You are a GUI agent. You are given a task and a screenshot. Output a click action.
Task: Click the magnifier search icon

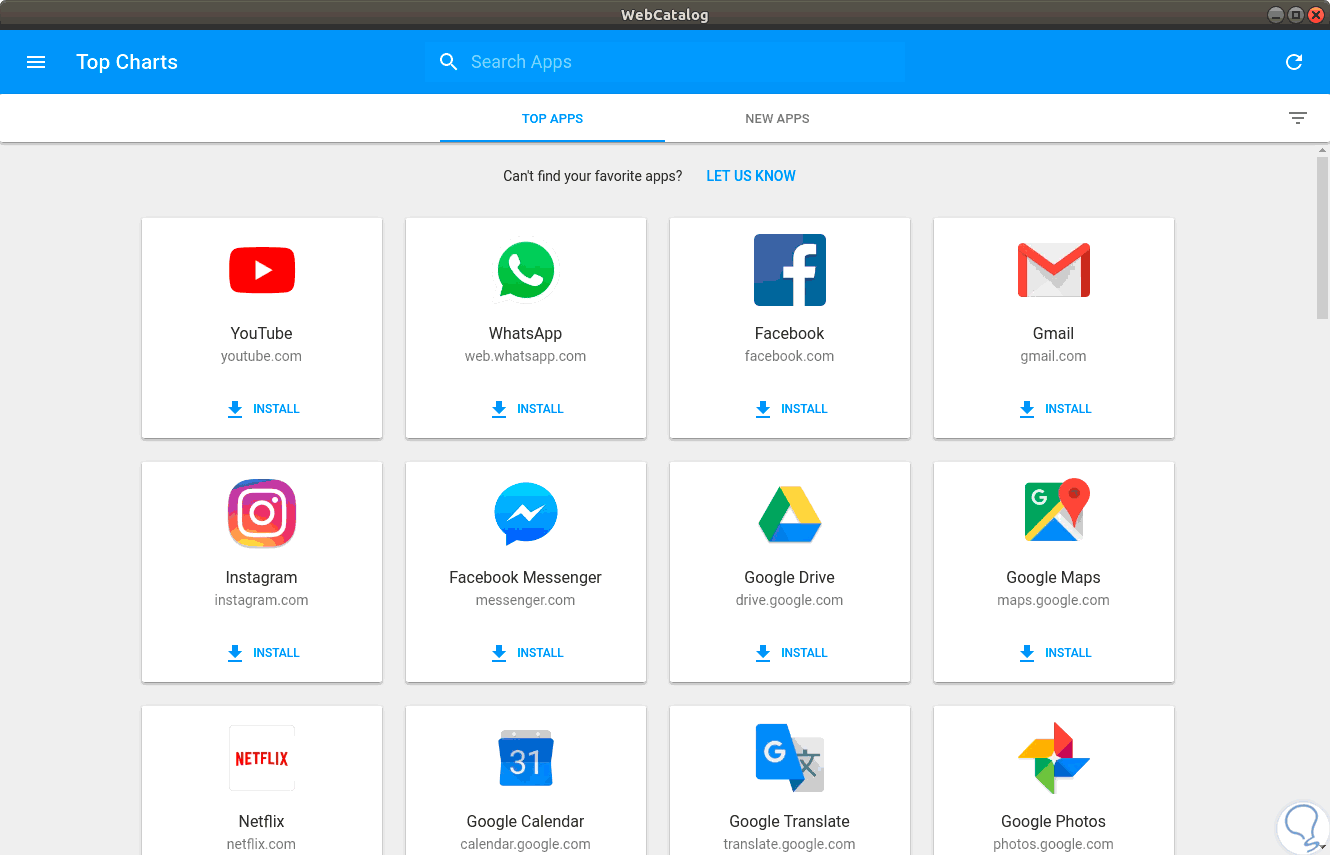click(x=449, y=62)
